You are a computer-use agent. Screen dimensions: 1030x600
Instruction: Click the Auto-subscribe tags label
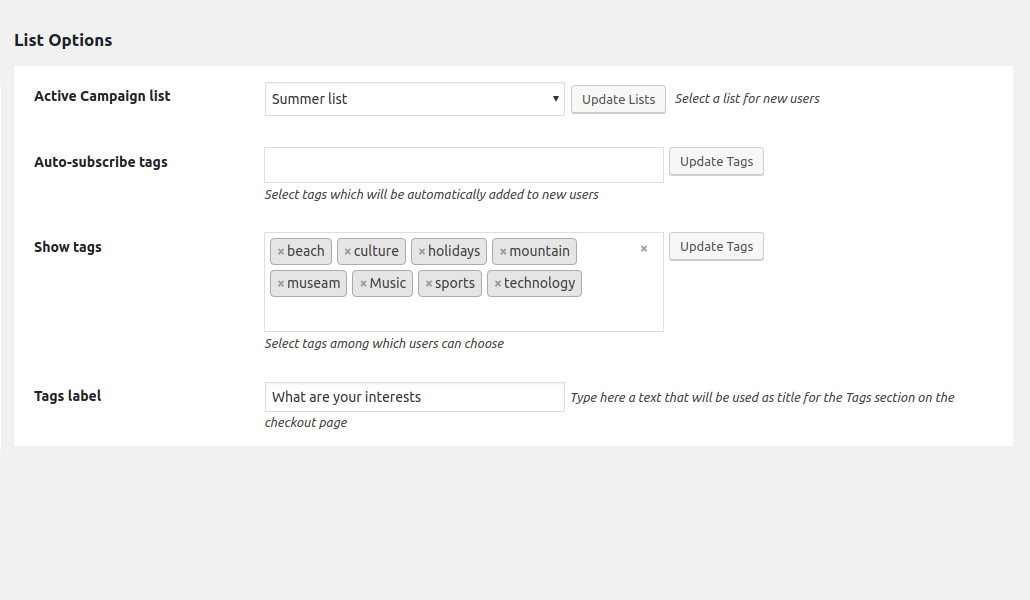click(101, 162)
